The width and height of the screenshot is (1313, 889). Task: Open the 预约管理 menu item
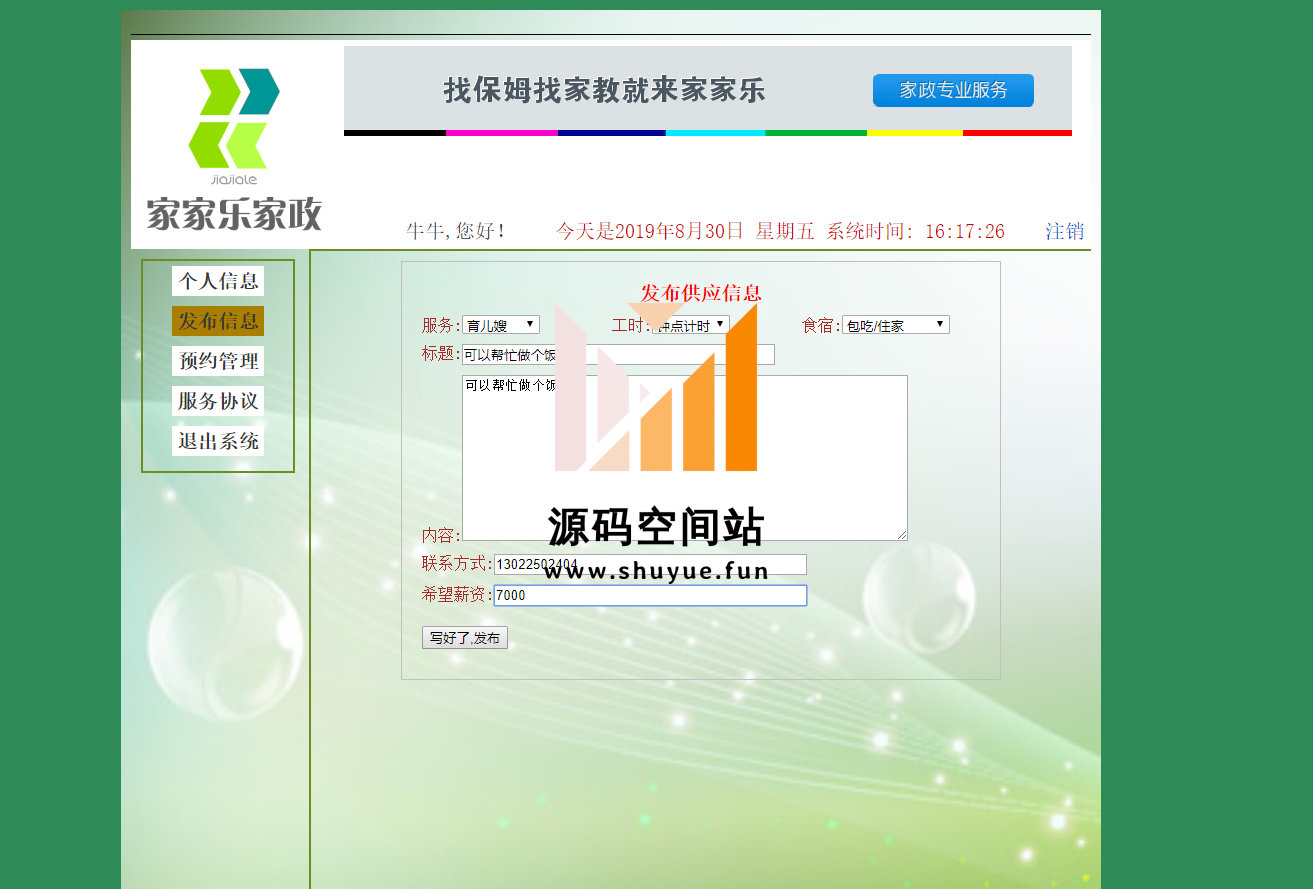click(218, 361)
